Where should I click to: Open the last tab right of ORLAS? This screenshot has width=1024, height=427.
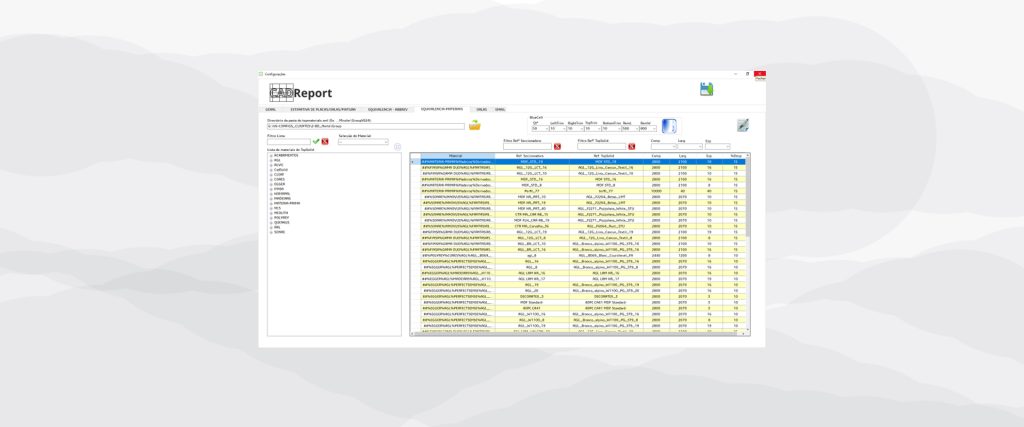pos(500,109)
